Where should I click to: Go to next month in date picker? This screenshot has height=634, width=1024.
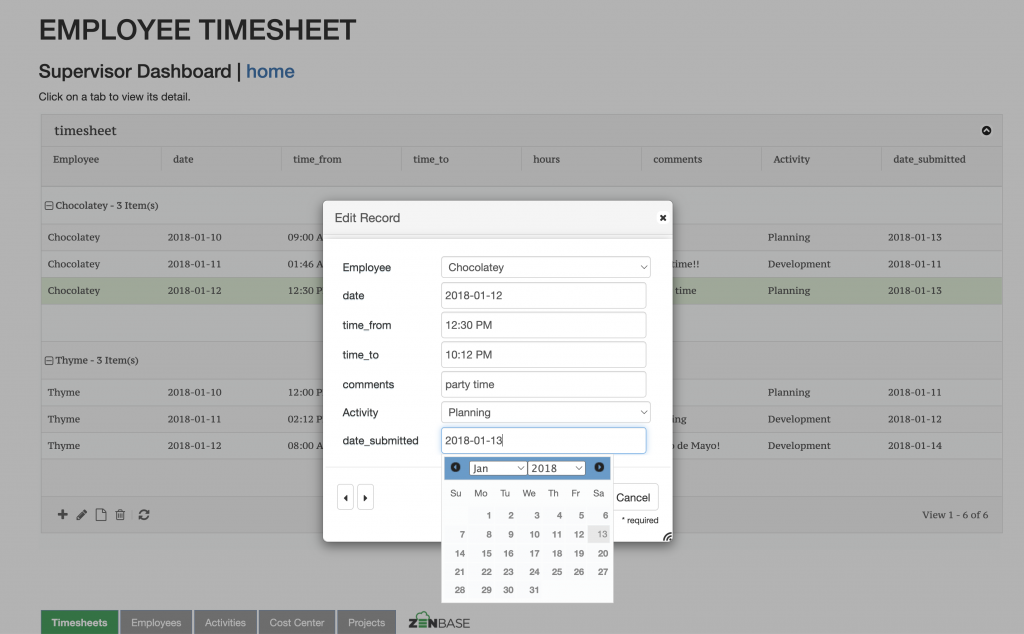point(598,467)
